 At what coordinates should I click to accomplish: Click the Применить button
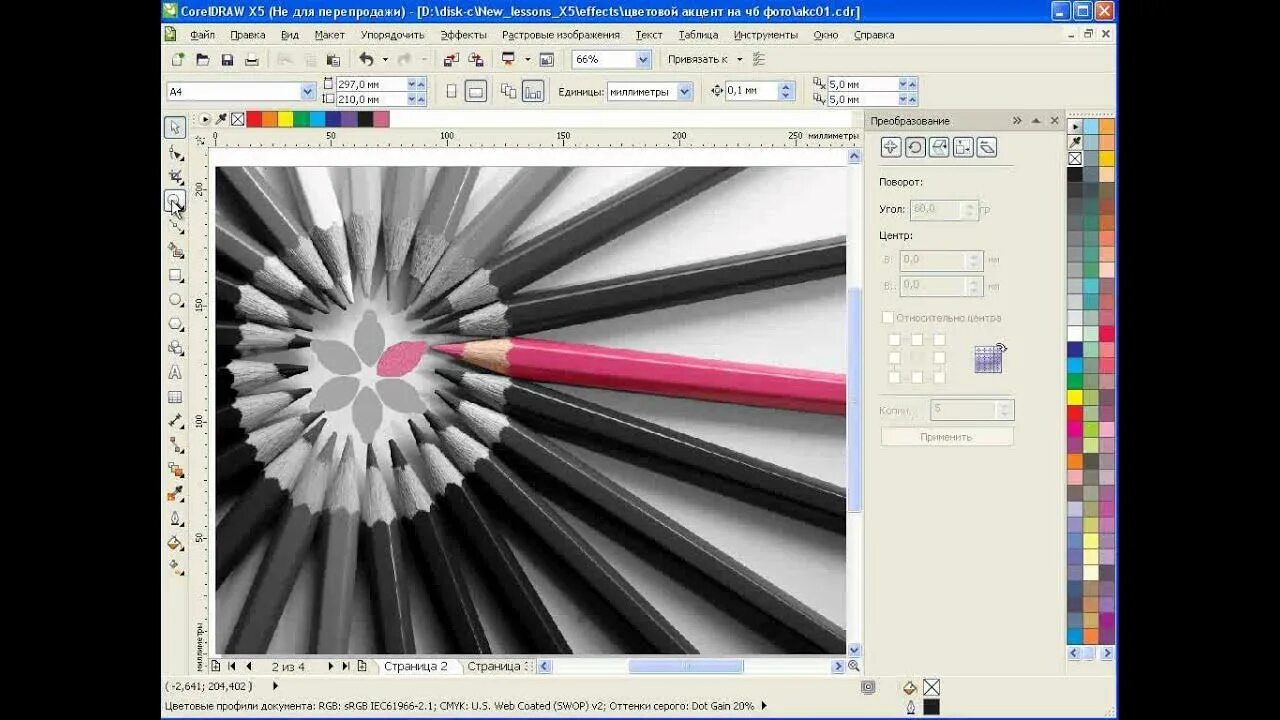click(946, 437)
